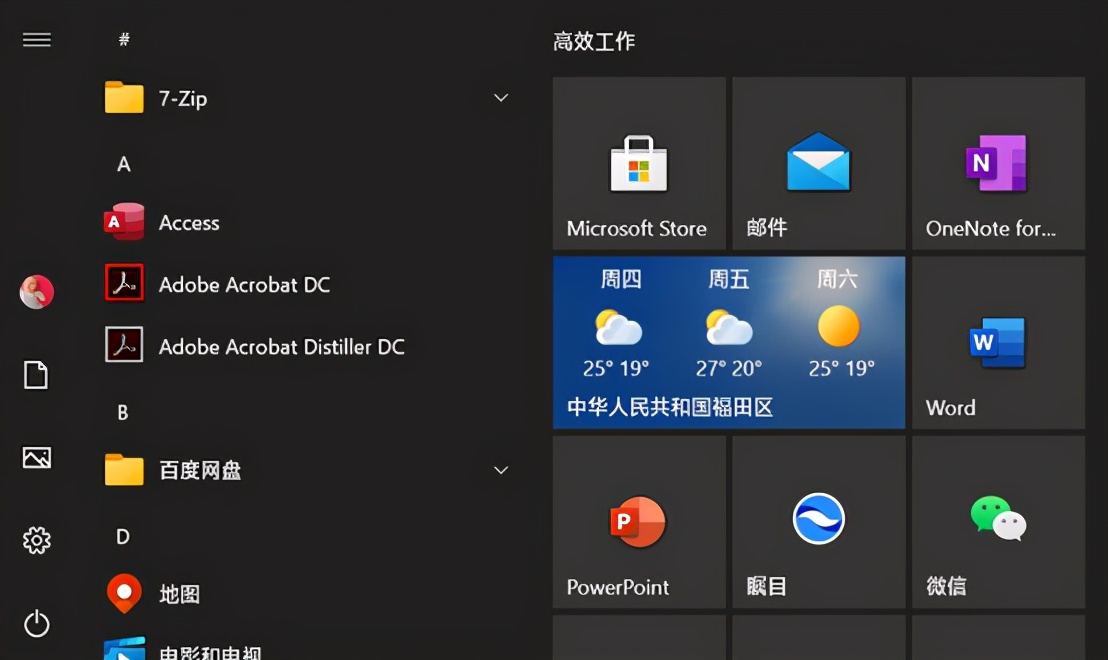Open the WeChat (微信) tile
The height and width of the screenshot is (660, 1108).
coord(997,521)
